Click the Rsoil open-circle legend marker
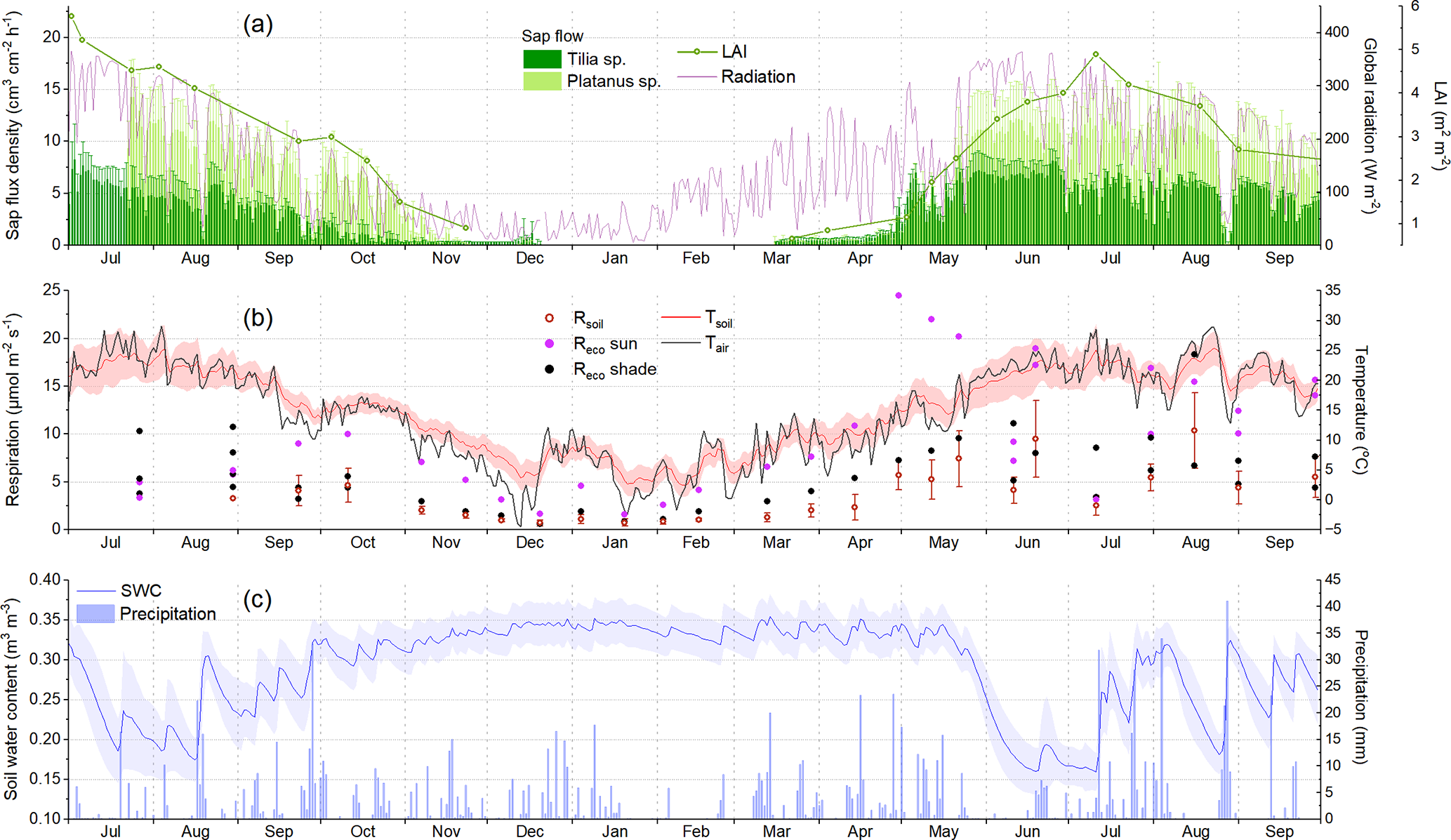Image resolution: width=1451 pixels, height=840 pixels. point(549,319)
